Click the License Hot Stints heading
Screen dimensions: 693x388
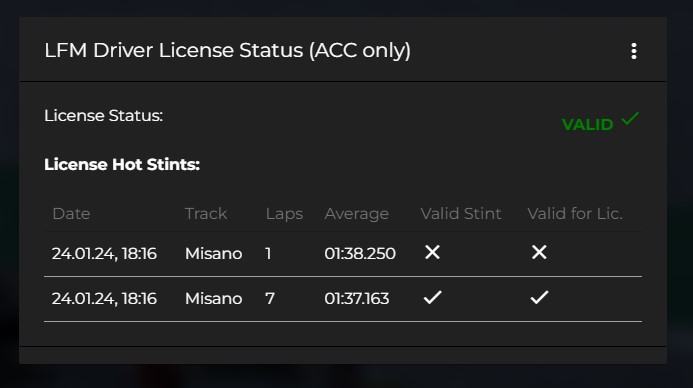coord(122,164)
